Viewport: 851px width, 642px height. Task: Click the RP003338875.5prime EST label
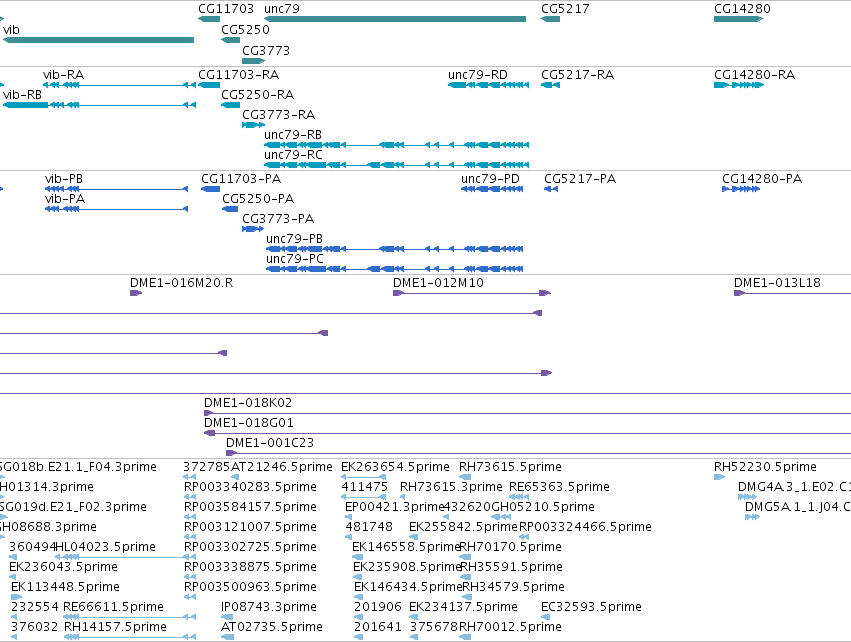pyautogui.click(x=250, y=567)
